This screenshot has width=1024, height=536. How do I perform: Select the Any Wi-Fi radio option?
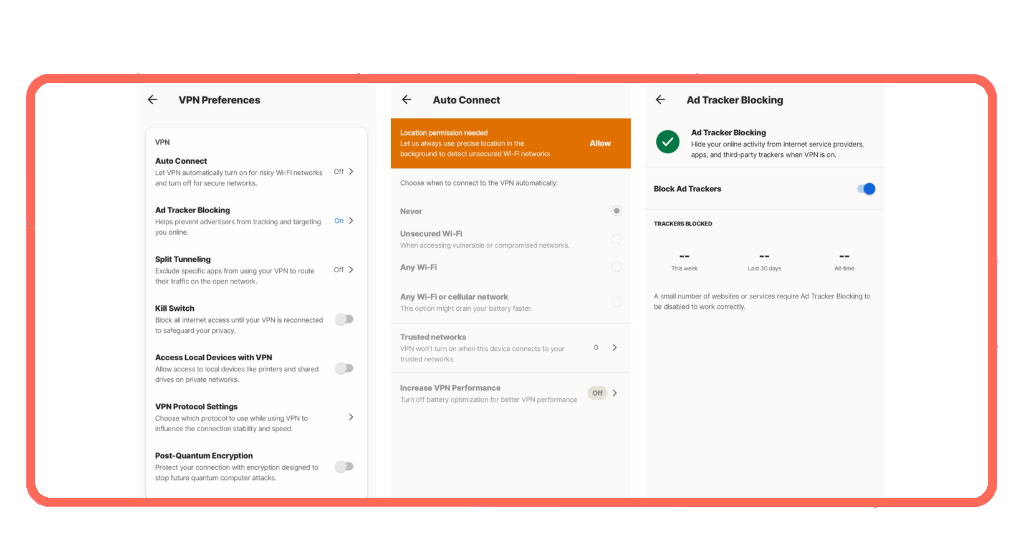click(x=616, y=267)
